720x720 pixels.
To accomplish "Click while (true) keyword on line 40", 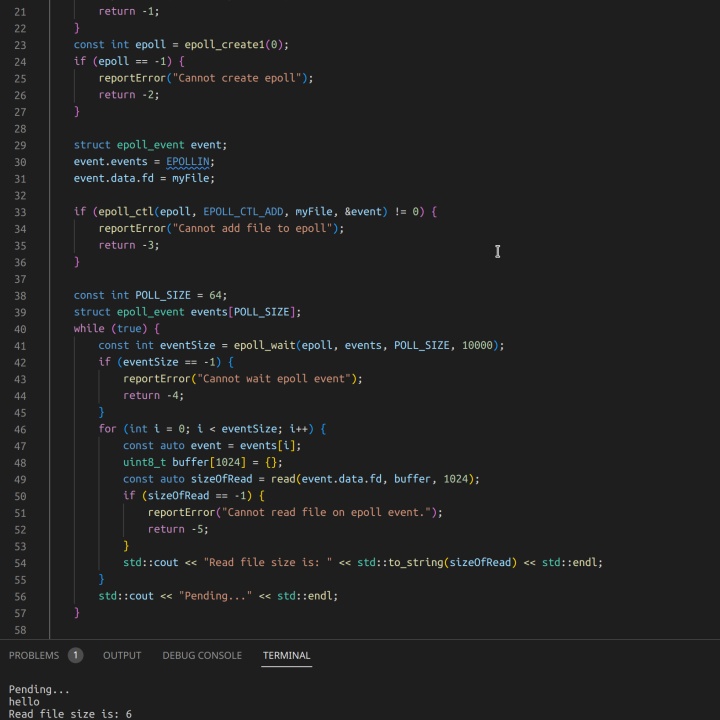I will pos(89,329).
